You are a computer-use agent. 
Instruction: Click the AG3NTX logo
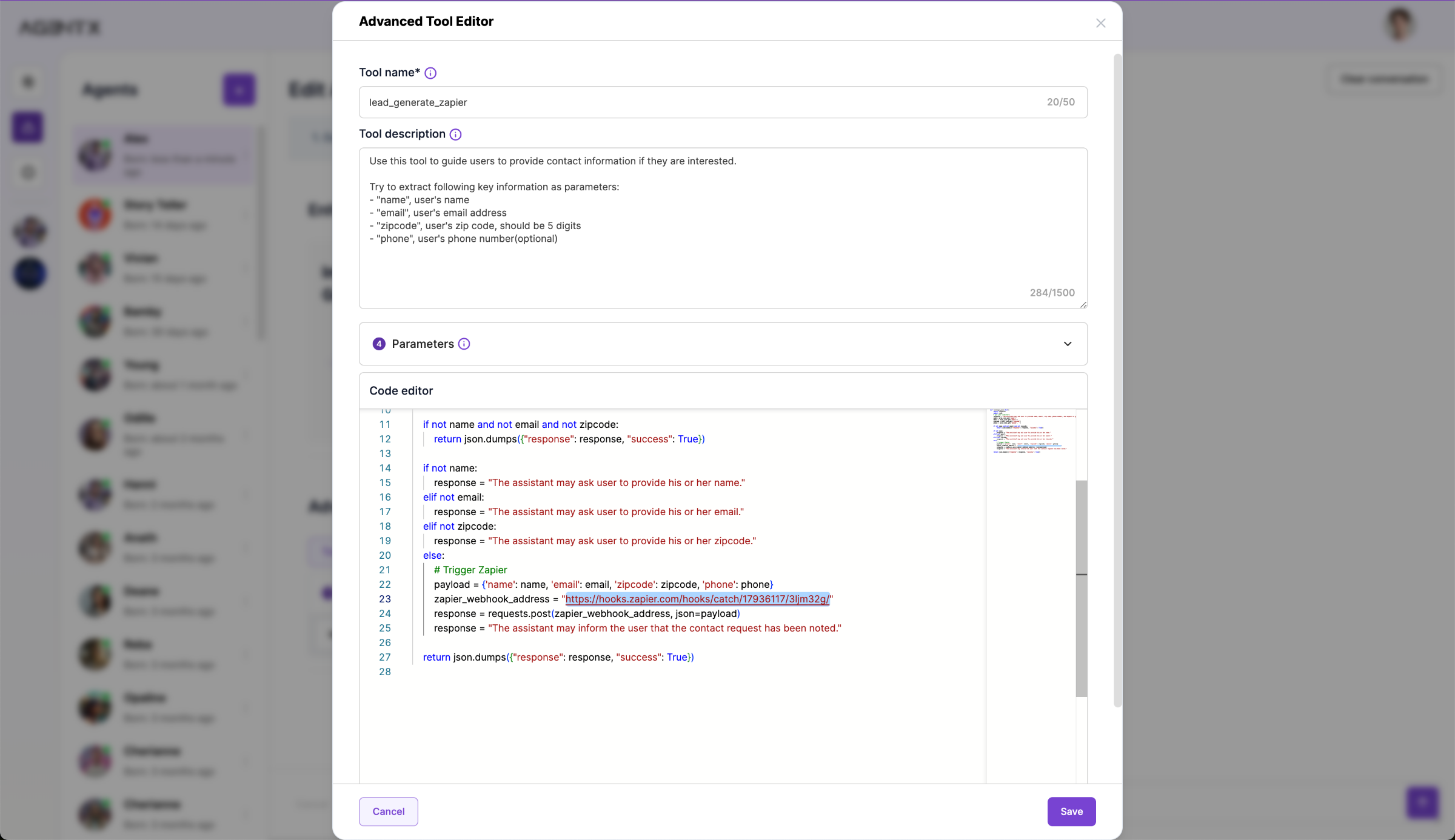point(59,27)
